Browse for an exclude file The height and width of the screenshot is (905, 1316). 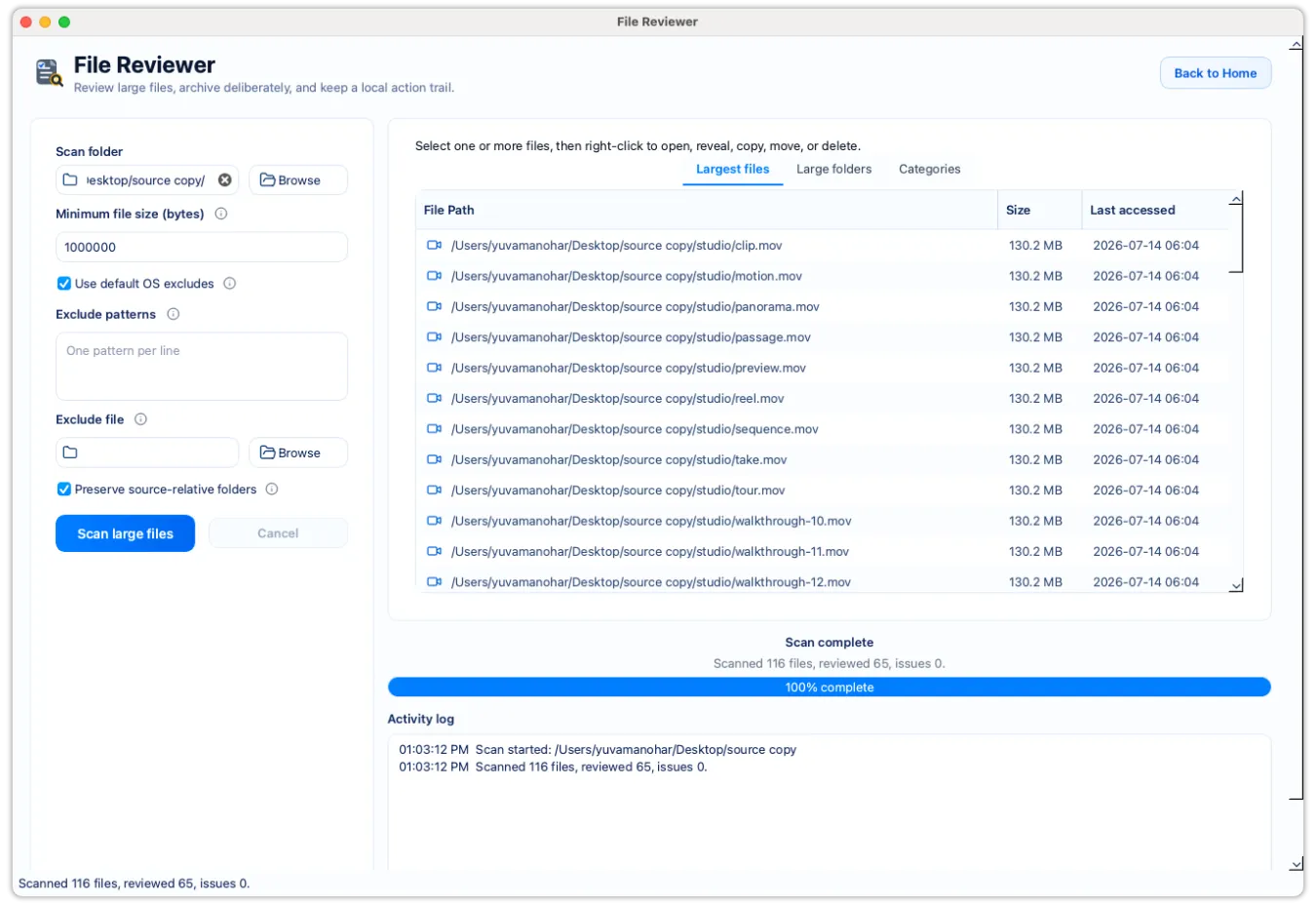[298, 452]
